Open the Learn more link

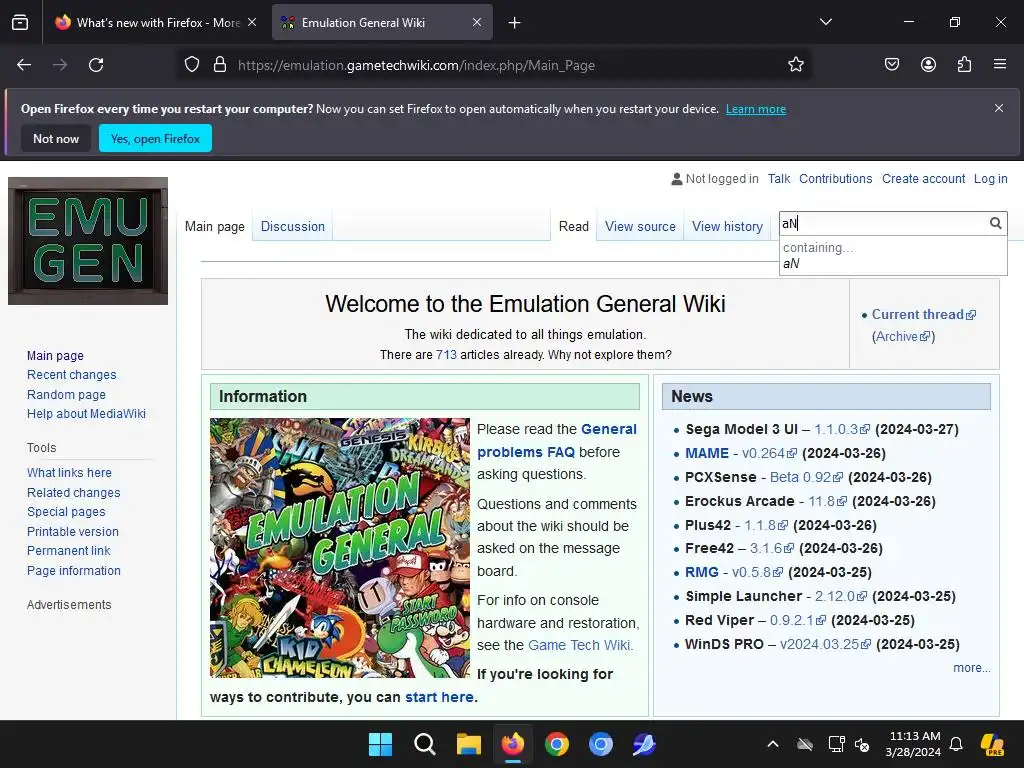pyautogui.click(x=756, y=109)
